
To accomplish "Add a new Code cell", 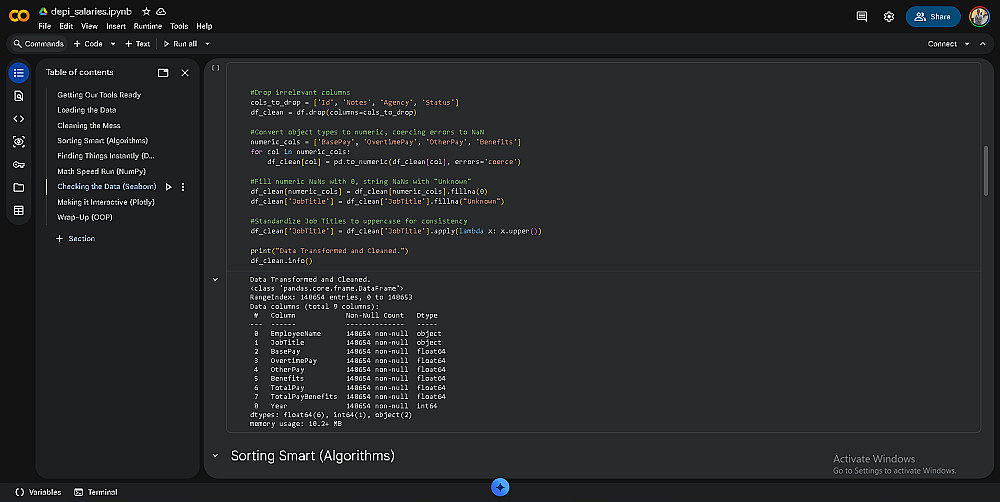I will click(88, 44).
